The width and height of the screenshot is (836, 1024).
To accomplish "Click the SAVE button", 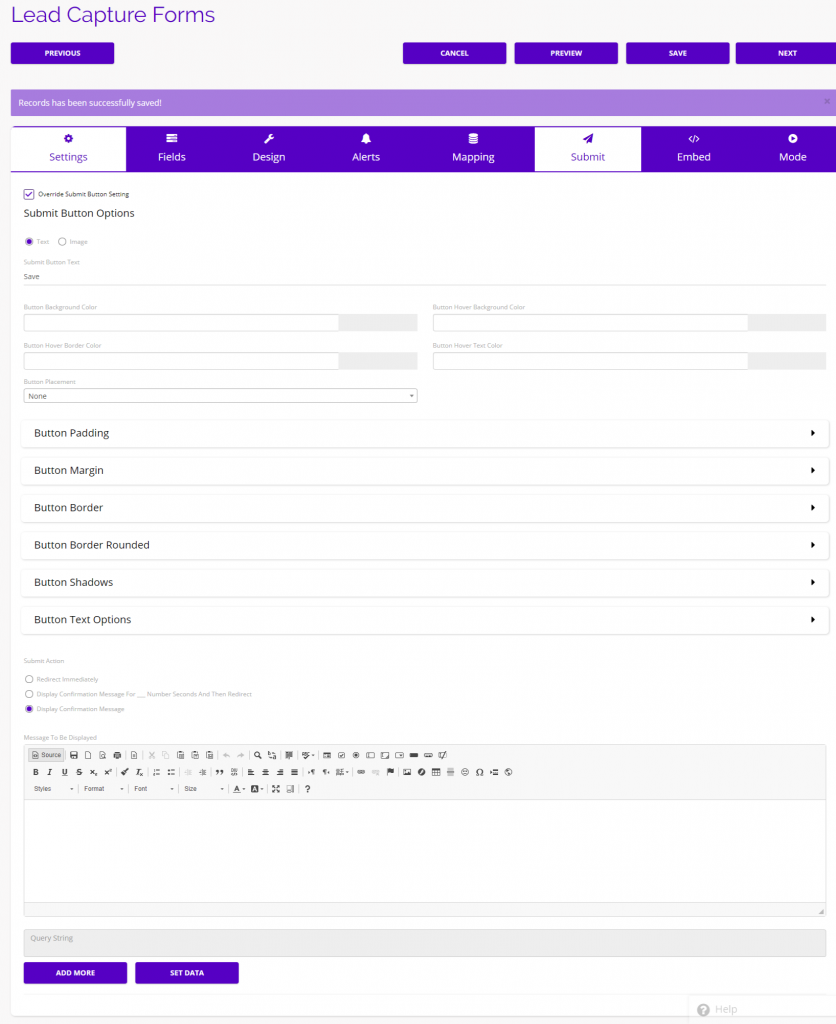I will [x=677, y=52].
